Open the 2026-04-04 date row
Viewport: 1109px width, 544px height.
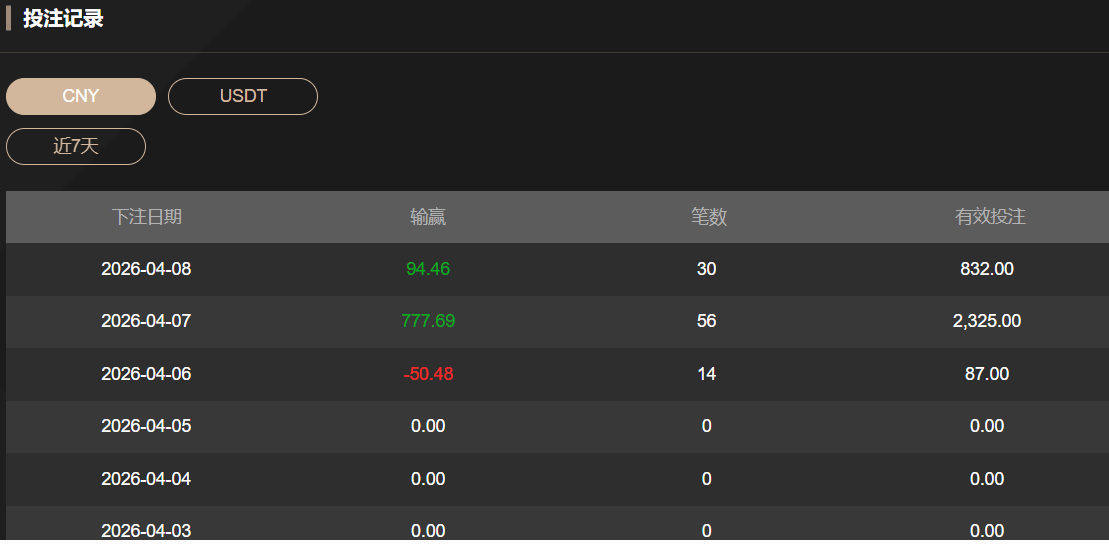(x=146, y=479)
